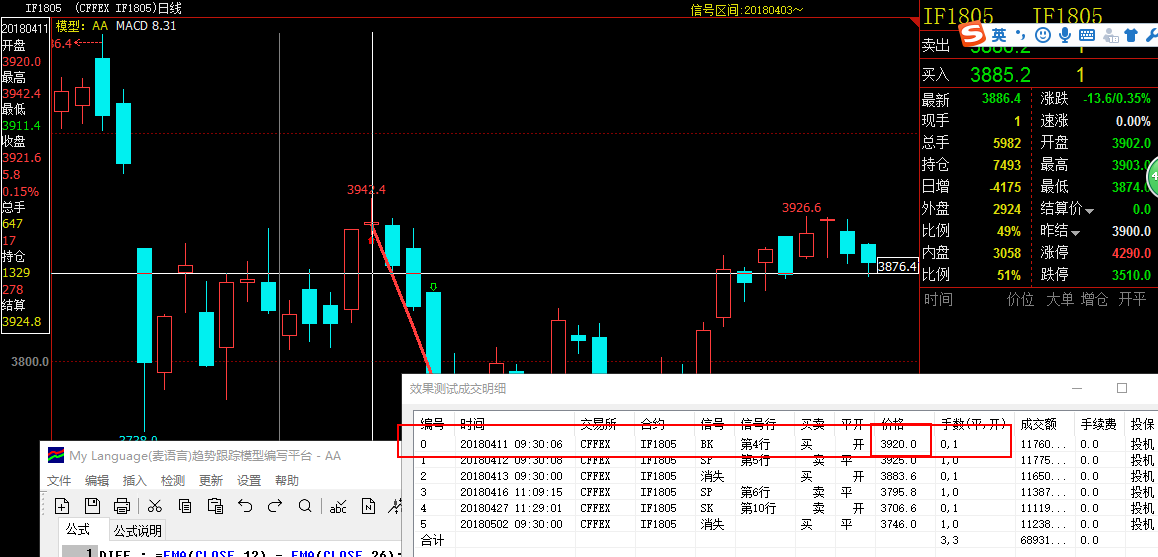Toggle the Sogou 英 language mode
Image resolution: width=1158 pixels, height=557 pixels.
pos(998,35)
